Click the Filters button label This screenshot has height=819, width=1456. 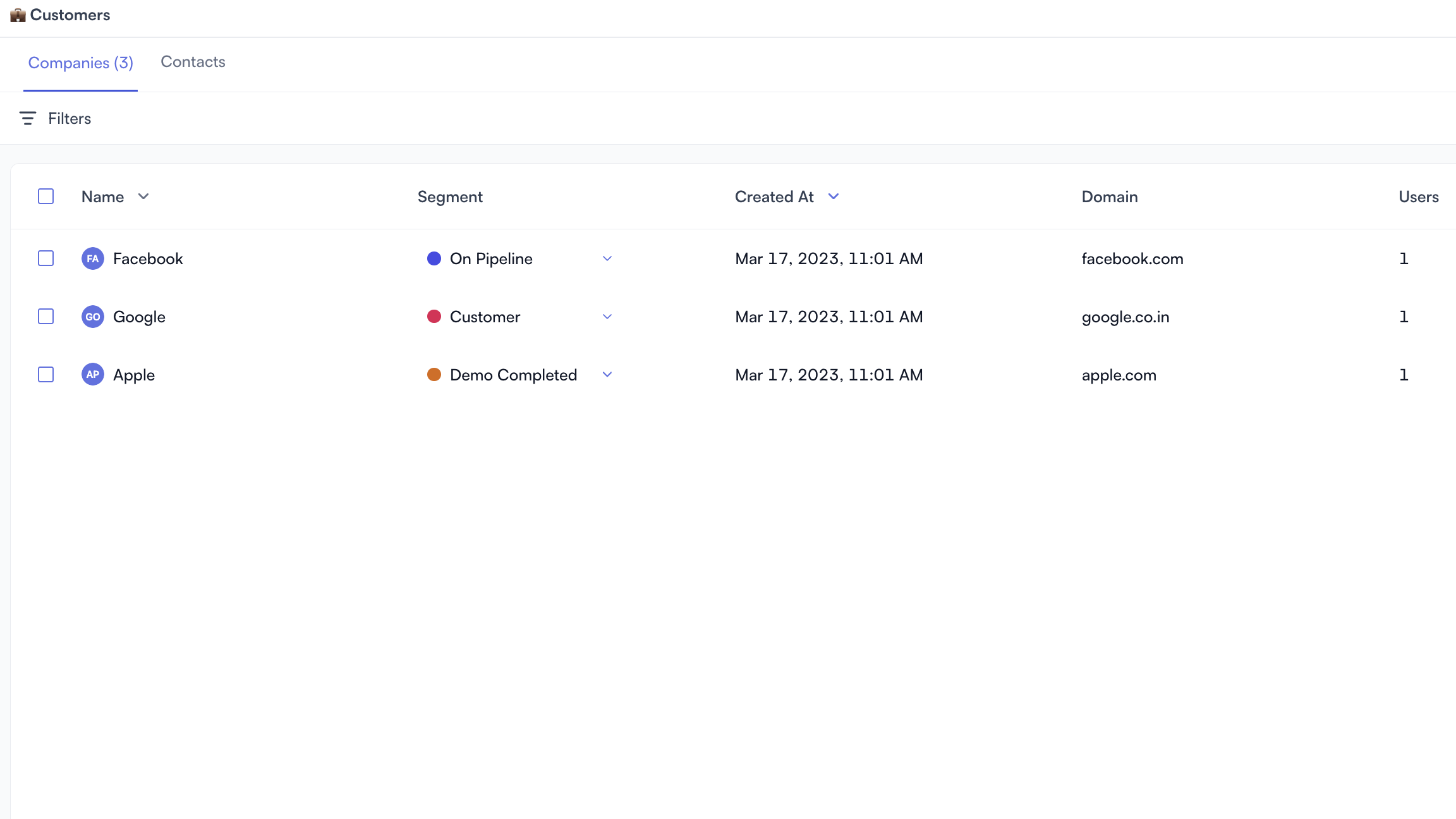pos(70,119)
